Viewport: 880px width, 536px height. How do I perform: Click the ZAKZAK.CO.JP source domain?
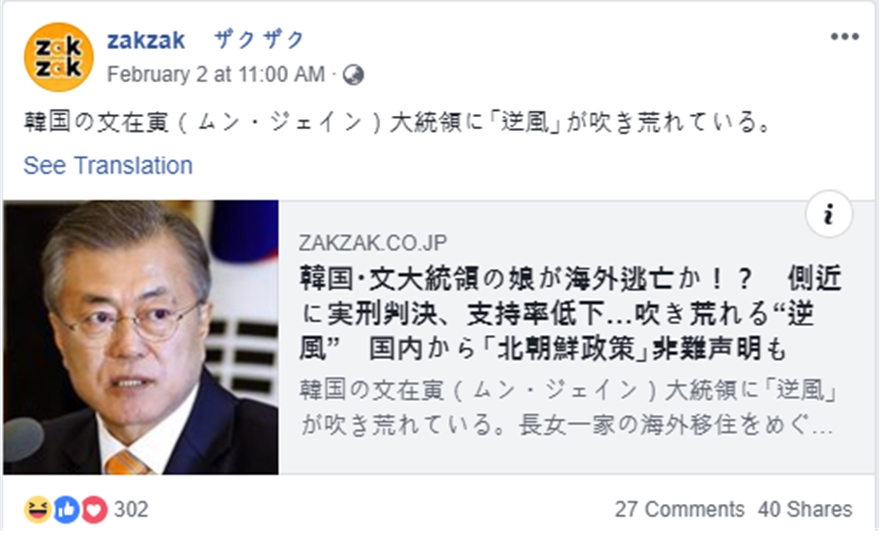(x=372, y=243)
